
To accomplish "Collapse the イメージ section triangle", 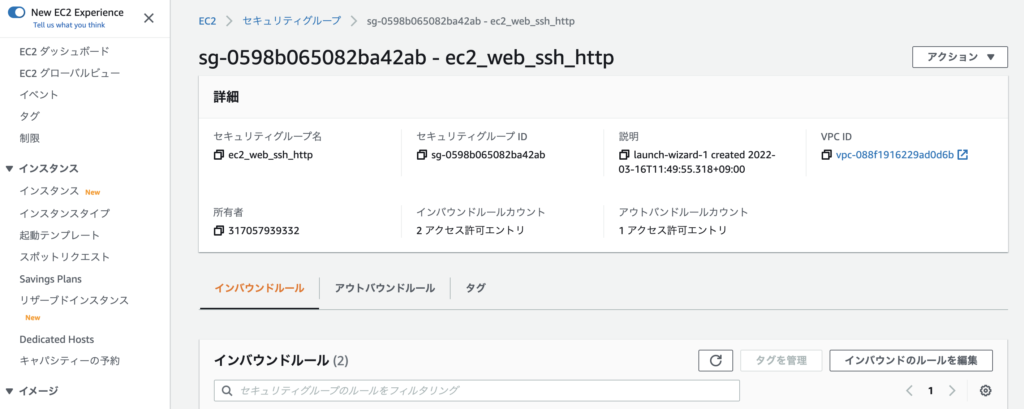I will coord(9,391).
